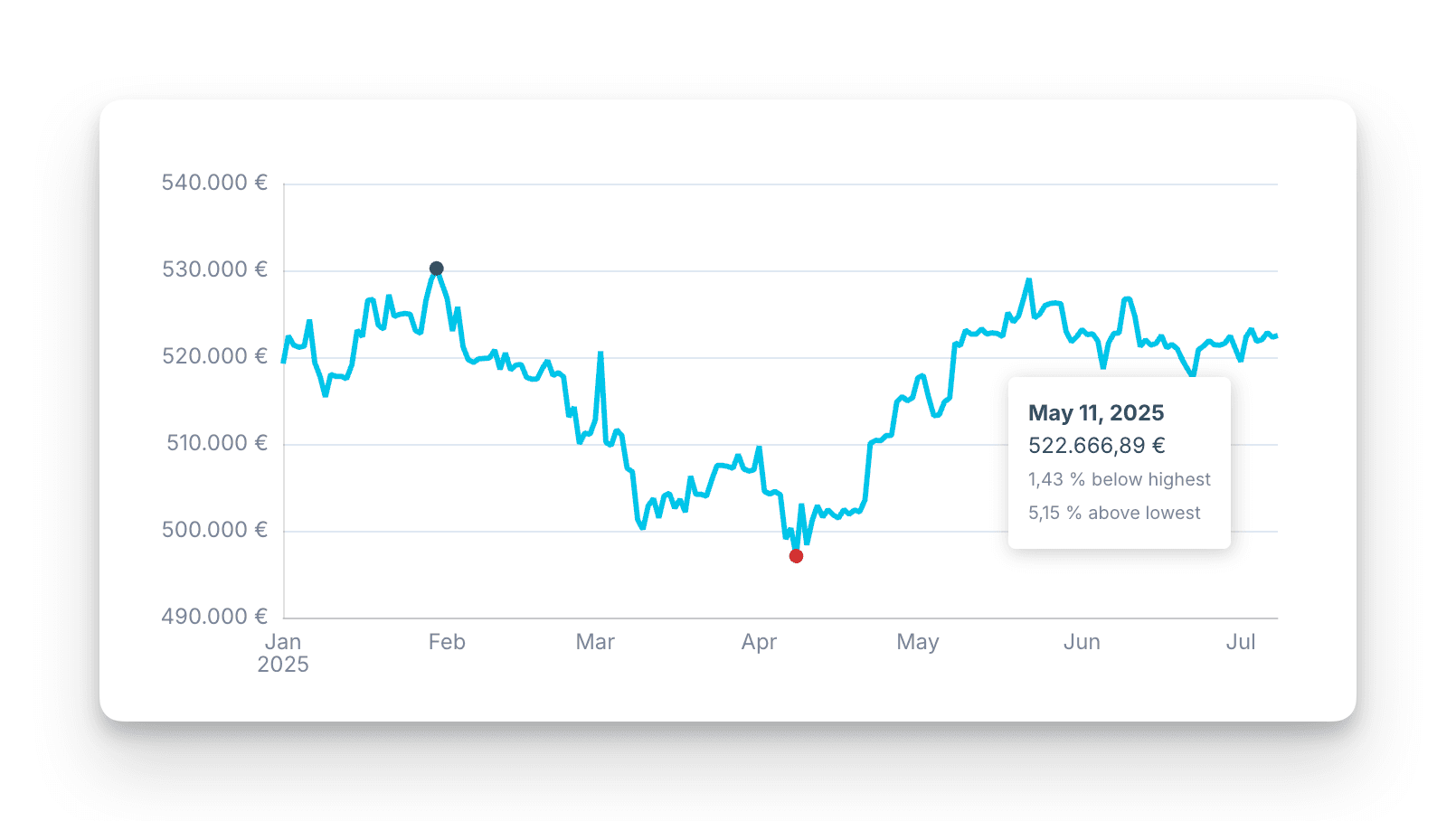Viewport: 1456px width, 821px height.
Task: Click the 490.000 € axis label
Action: click(214, 617)
